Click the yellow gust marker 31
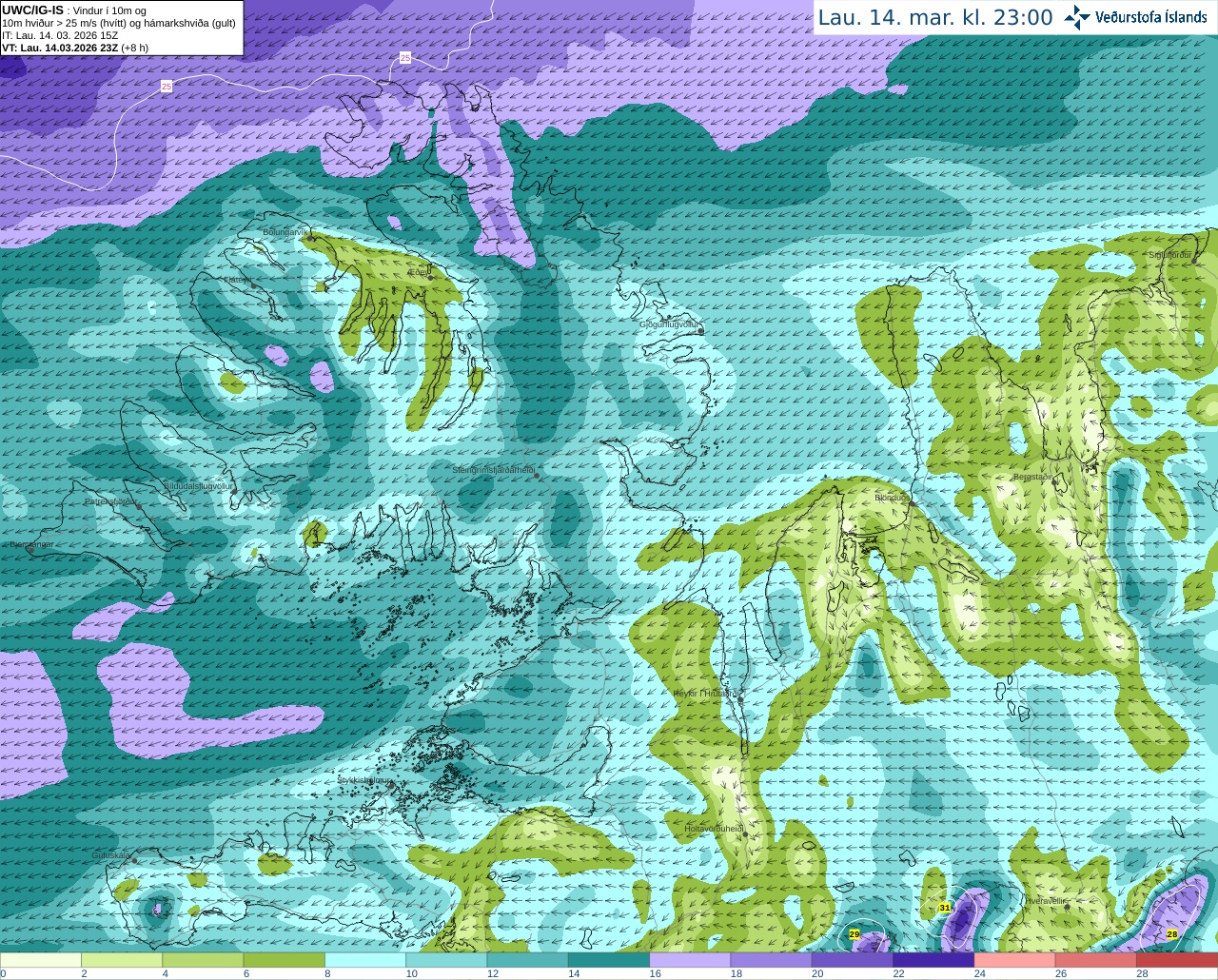Image resolution: width=1218 pixels, height=980 pixels. pyautogui.click(x=944, y=909)
